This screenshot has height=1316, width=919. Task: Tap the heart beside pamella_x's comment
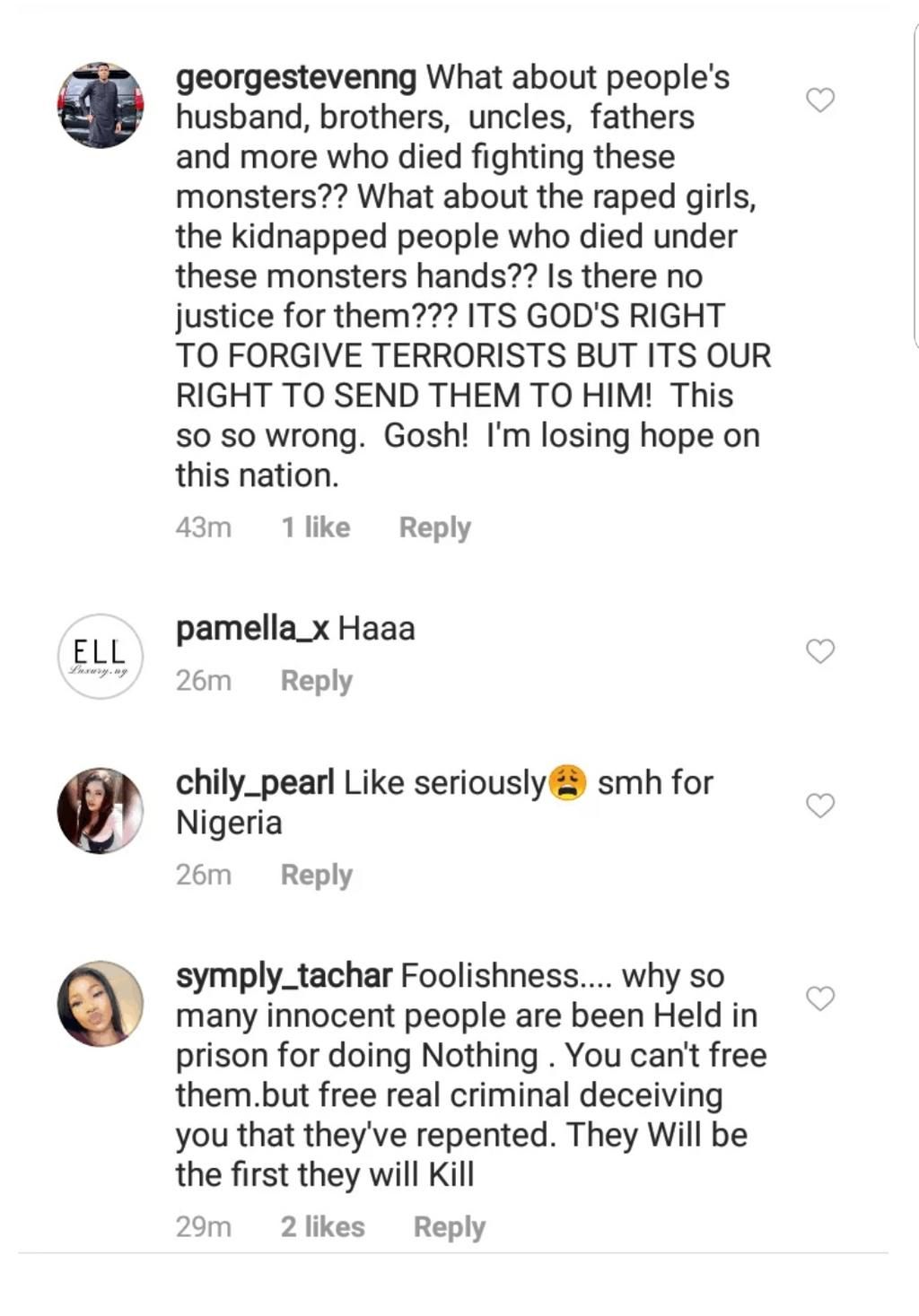(x=820, y=650)
